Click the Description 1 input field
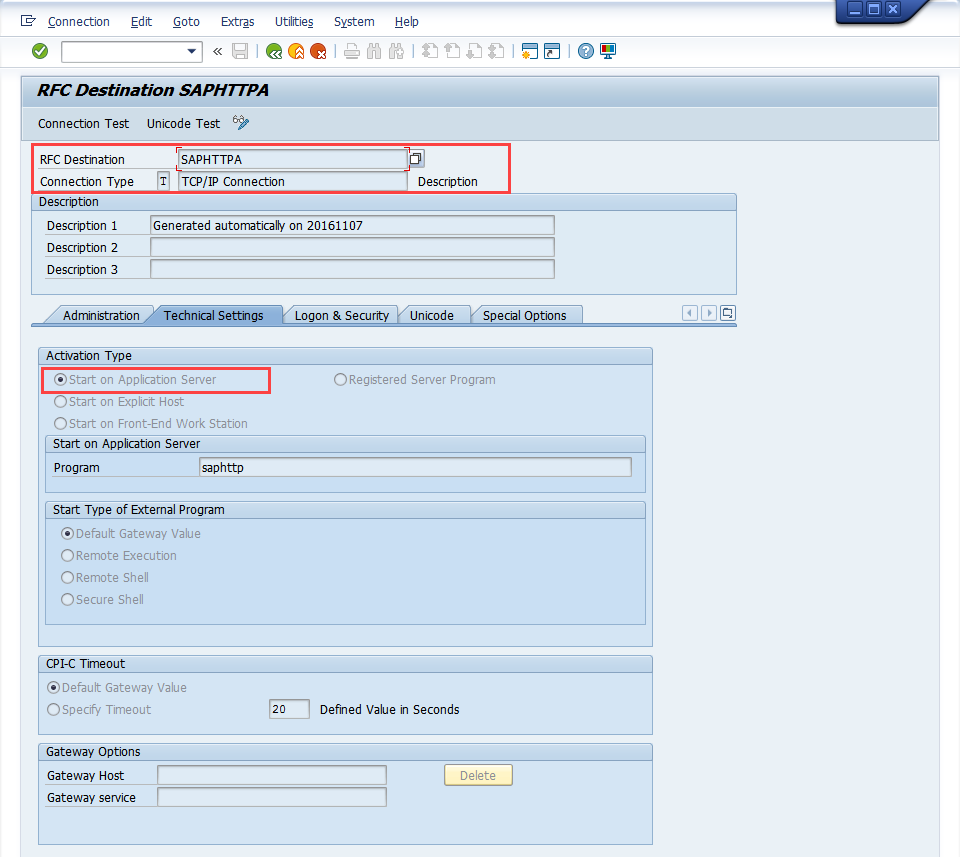Image resolution: width=960 pixels, height=857 pixels. coord(352,225)
